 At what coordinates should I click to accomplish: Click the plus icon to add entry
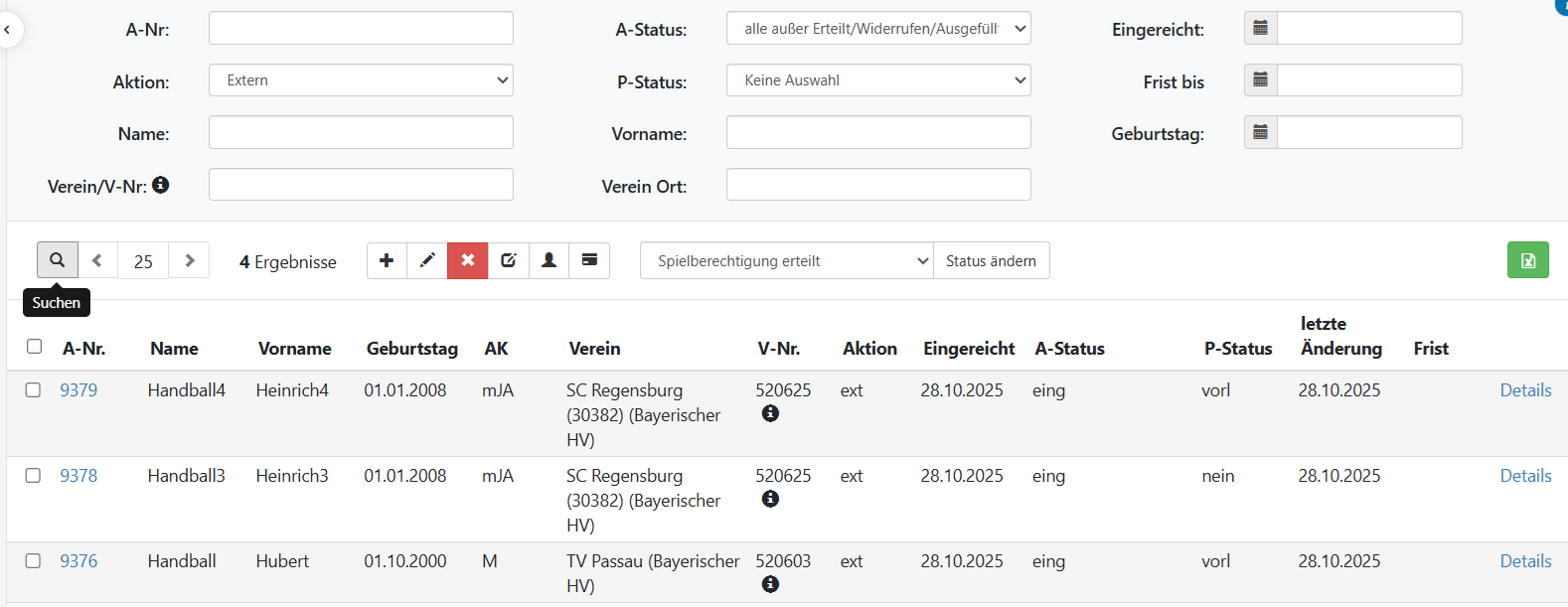387,260
